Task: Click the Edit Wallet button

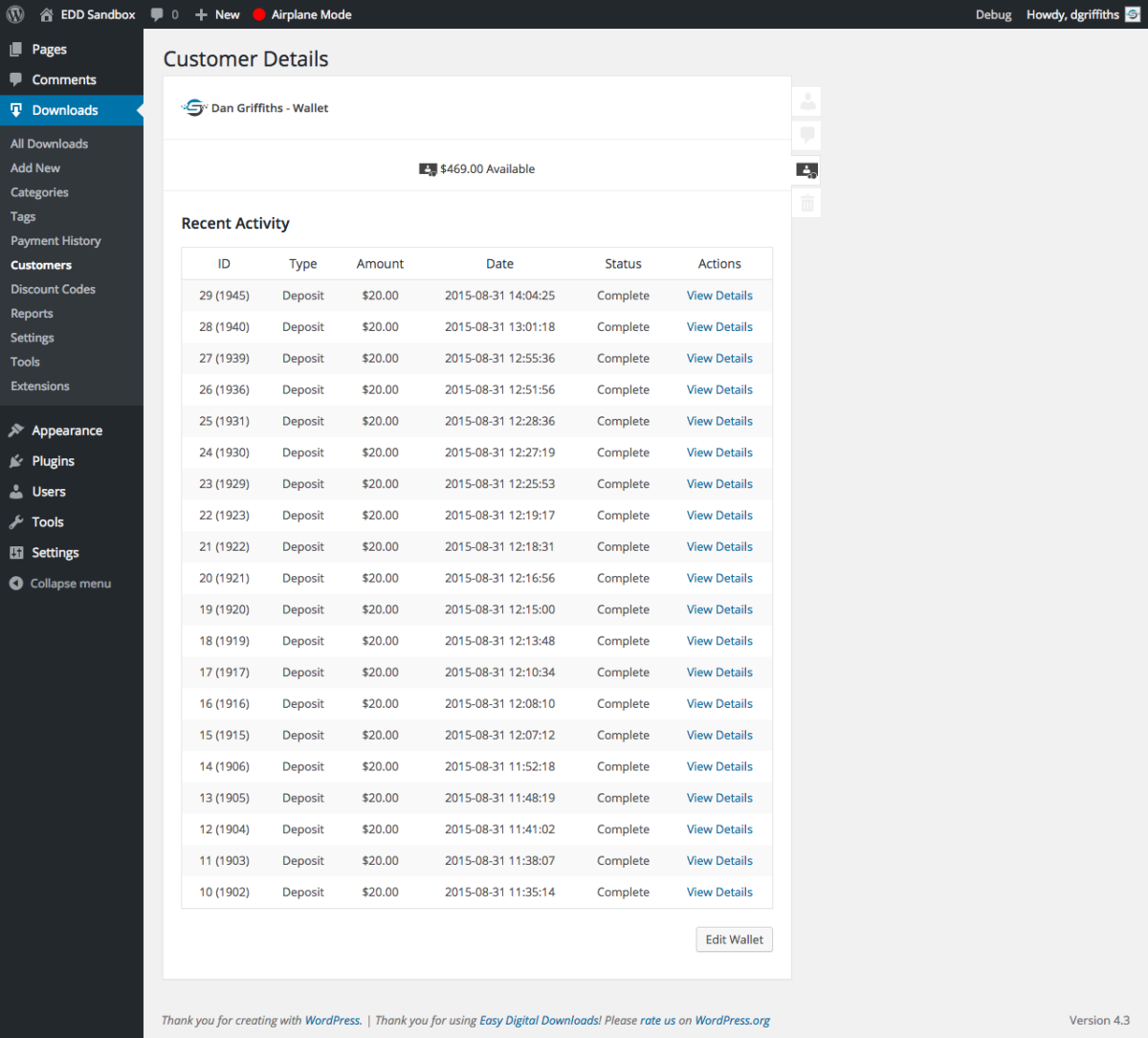Action: pyautogui.click(x=734, y=939)
